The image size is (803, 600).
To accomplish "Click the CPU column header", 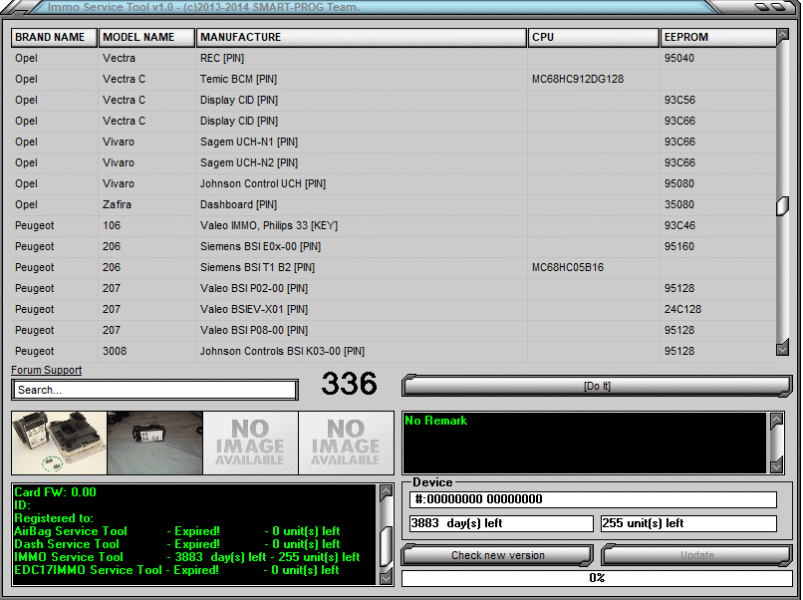I will pyautogui.click(x=593, y=38).
